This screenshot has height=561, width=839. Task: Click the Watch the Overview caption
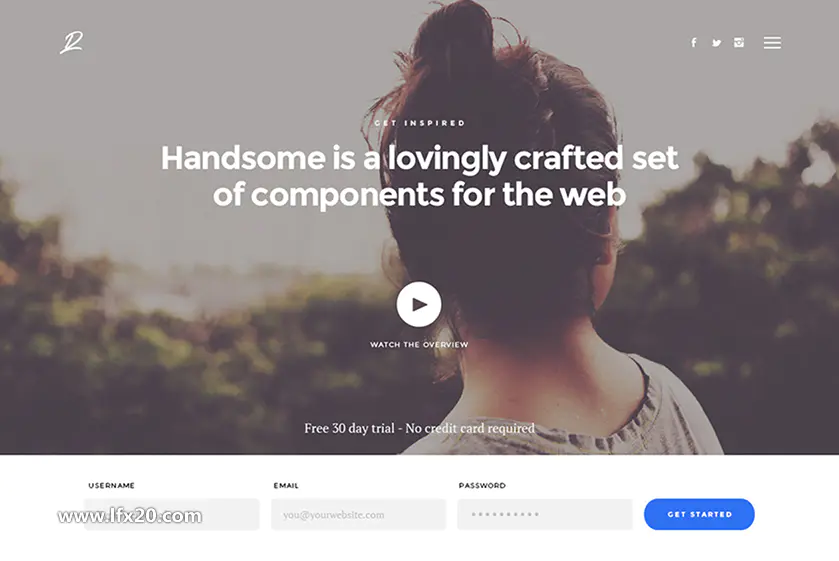419,345
